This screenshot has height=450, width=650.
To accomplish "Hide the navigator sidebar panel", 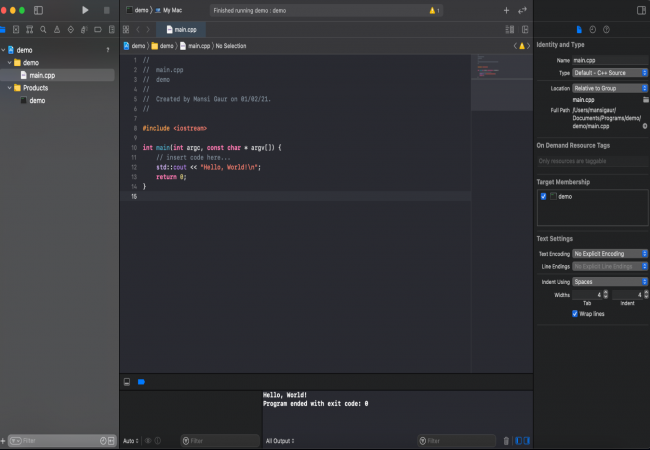I will 38,10.
